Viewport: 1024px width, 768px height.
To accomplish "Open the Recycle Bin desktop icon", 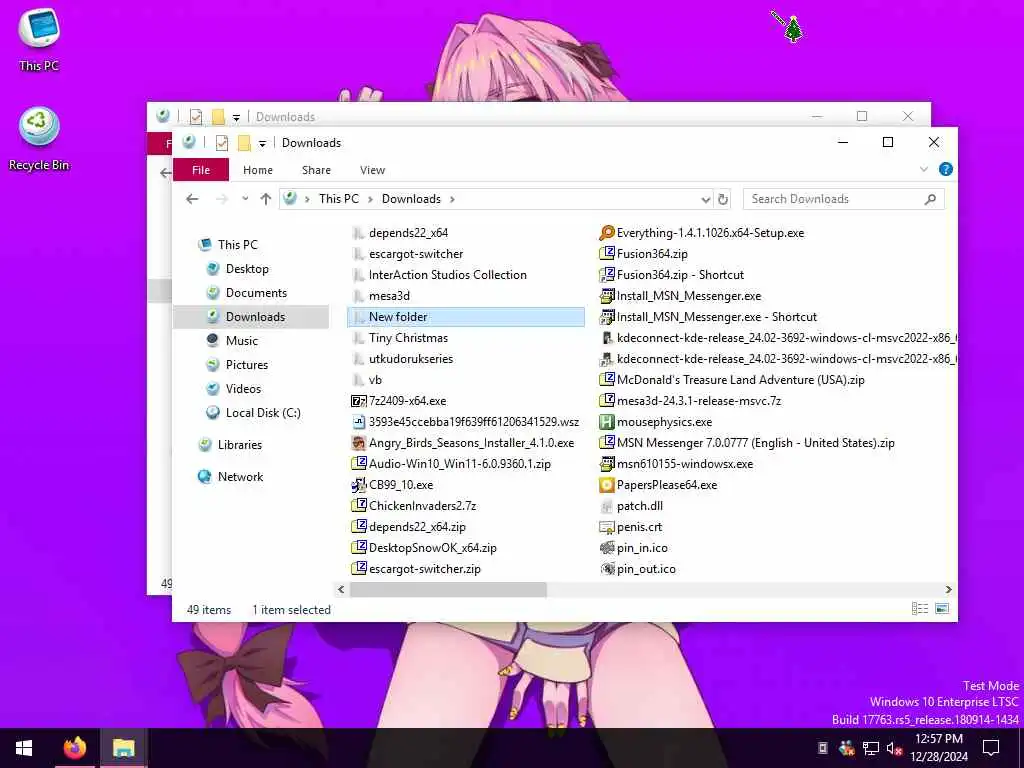I will (39, 139).
